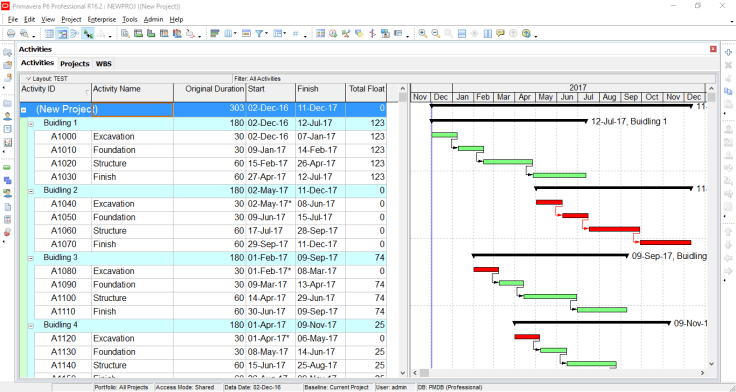Collapse the Buidling 2 WBS group
This screenshot has width=736, height=392.
(x=31, y=192)
